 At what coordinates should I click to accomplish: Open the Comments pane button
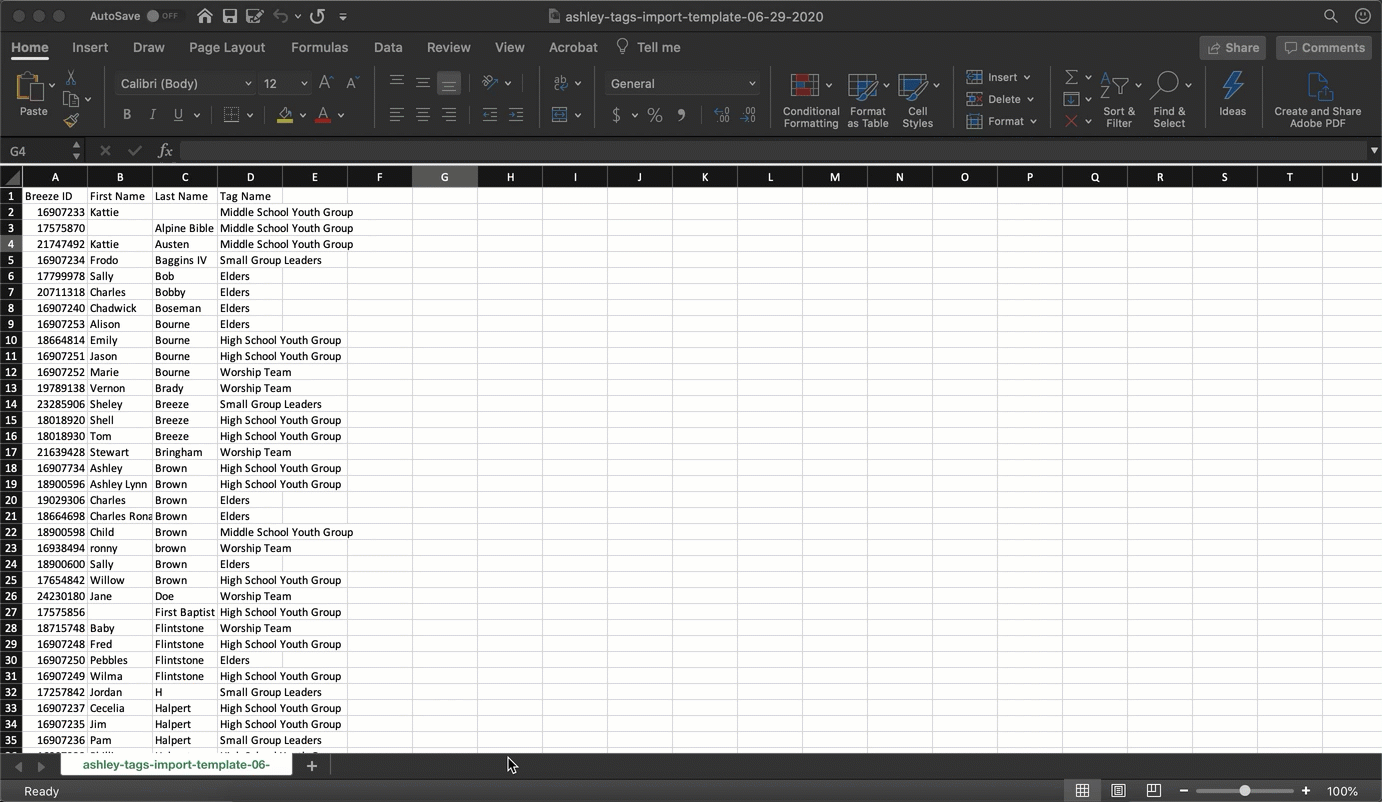[x=1323, y=47]
